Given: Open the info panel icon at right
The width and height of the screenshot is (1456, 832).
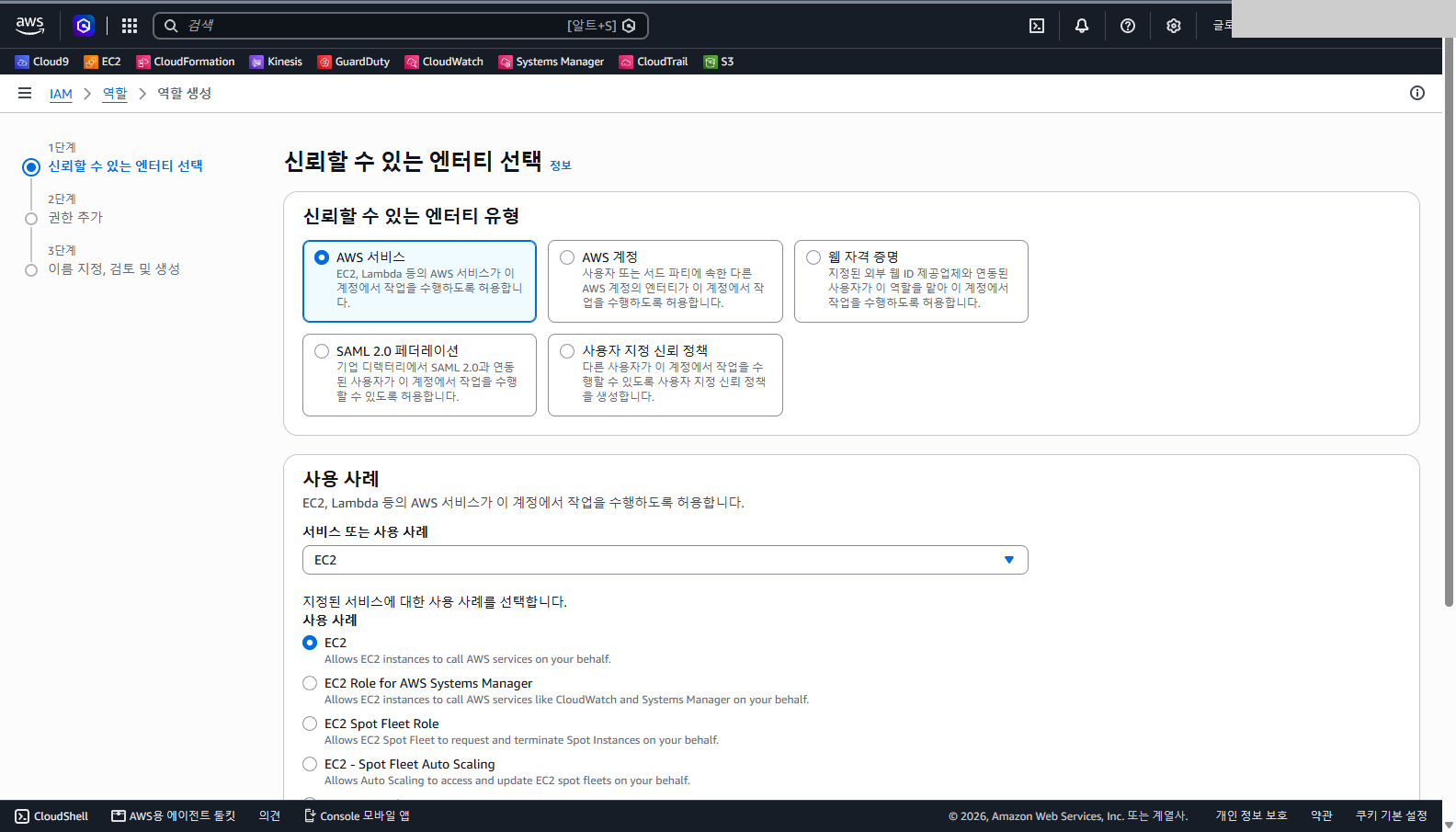Looking at the screenshot, I should tap(1417, 93).
